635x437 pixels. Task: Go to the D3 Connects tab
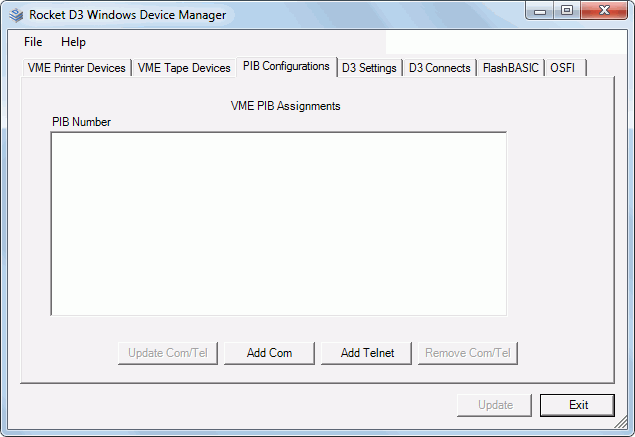pyautogui.click(x=439, y=68)
